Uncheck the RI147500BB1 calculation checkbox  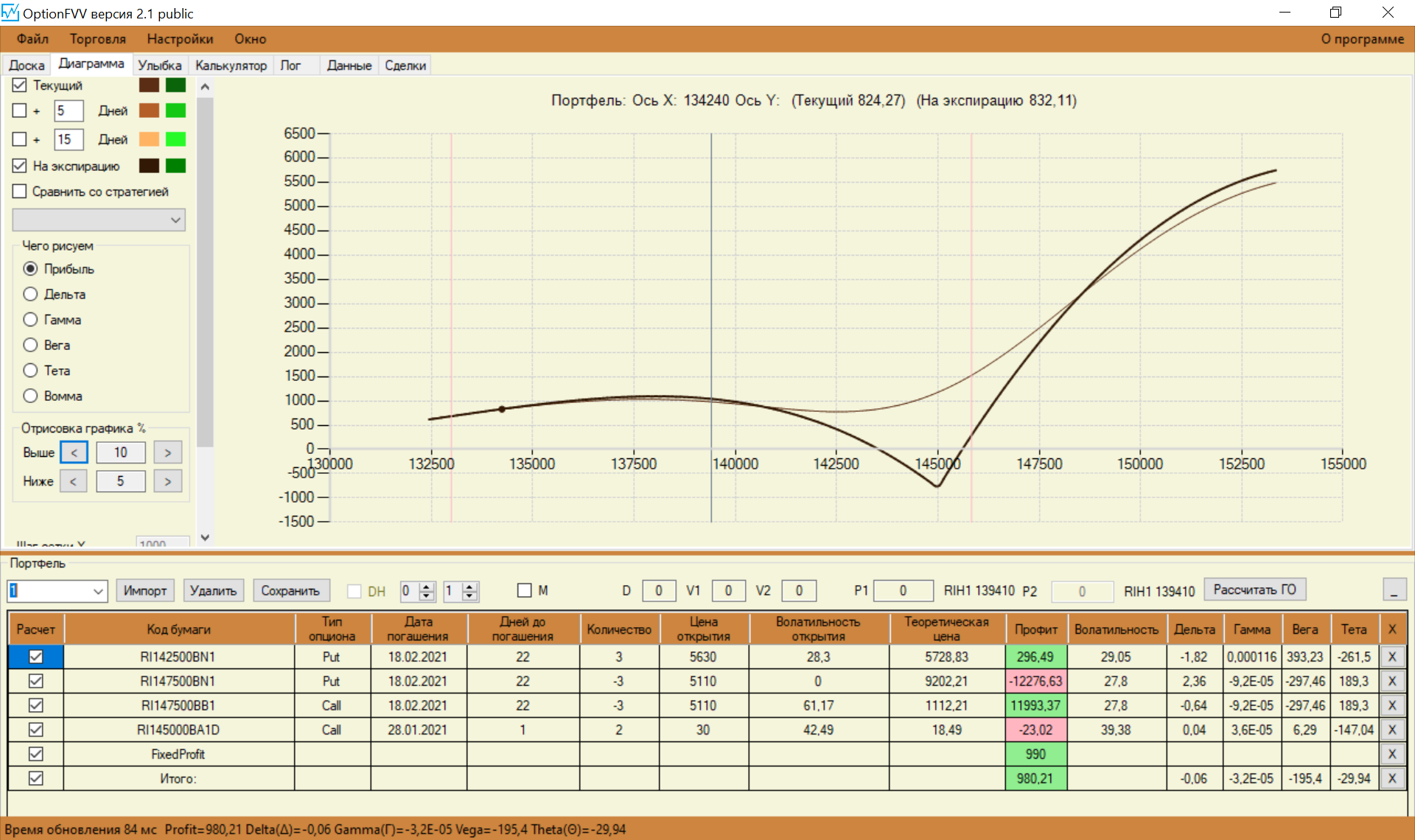click(x=35, y=705)
